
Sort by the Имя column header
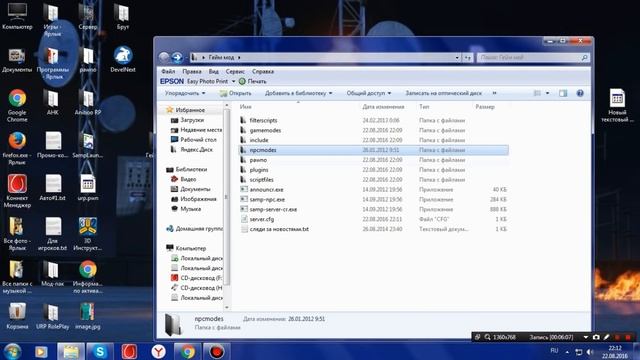246,107
